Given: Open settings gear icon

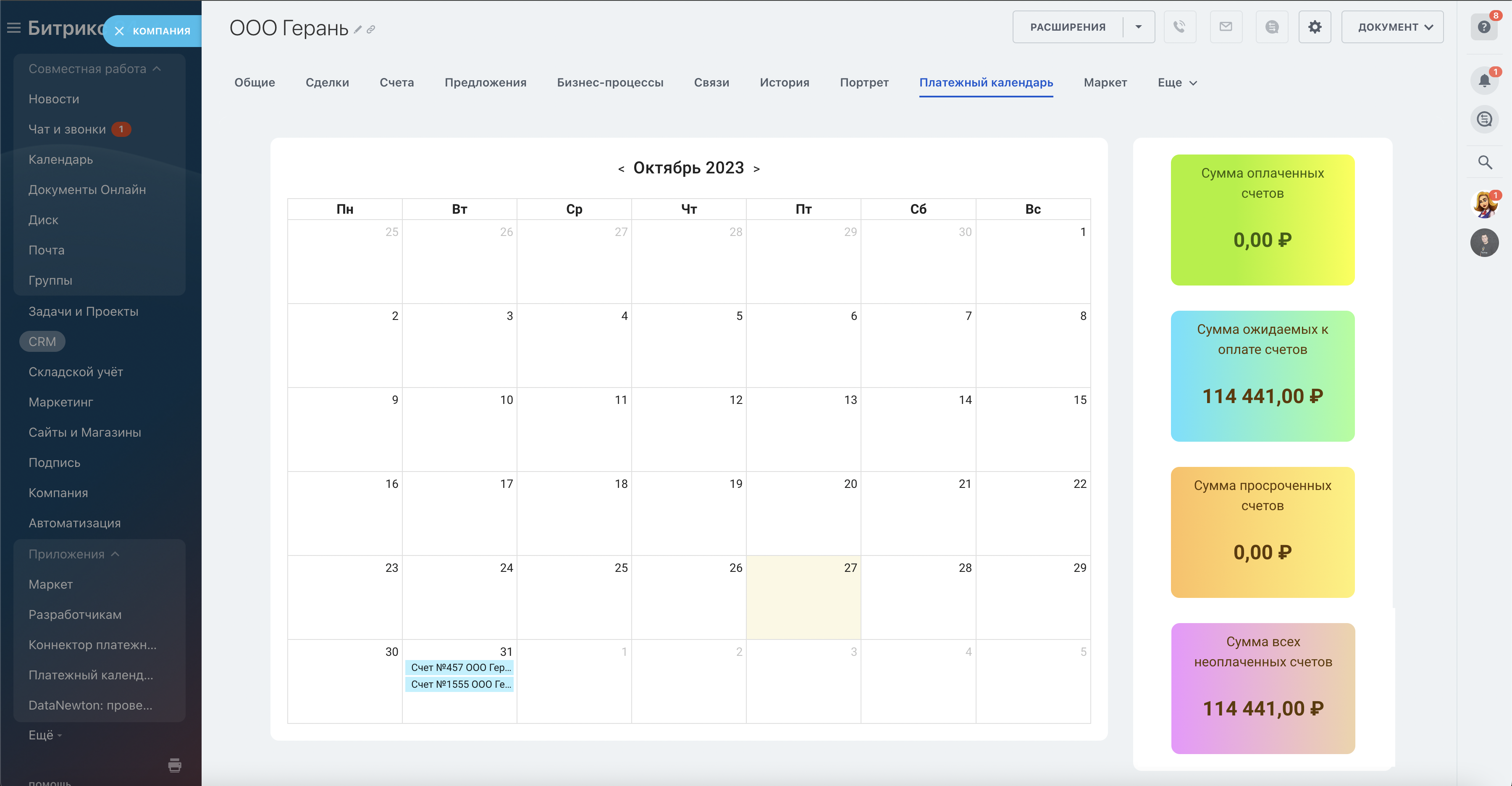Looking at the screenshot, I should tap(1315, 27).
